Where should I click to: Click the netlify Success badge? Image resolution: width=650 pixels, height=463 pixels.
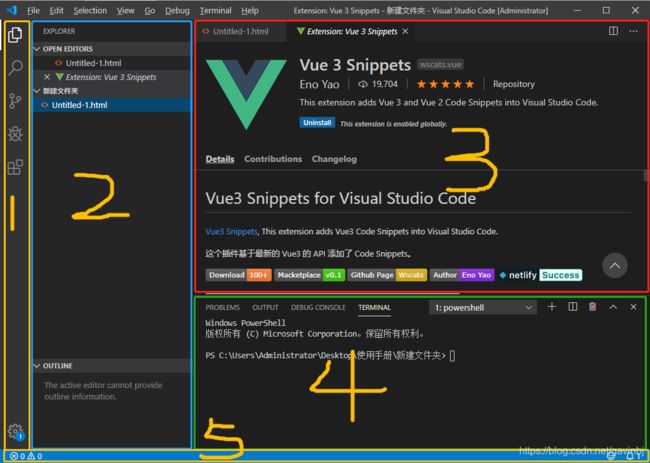tap(541, 275)
